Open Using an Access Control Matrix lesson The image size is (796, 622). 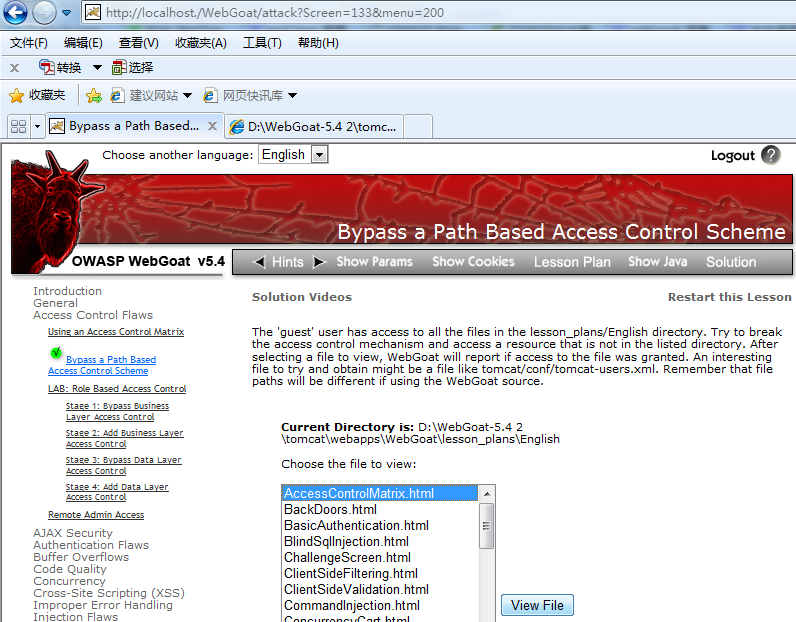[x=116, y=332]
